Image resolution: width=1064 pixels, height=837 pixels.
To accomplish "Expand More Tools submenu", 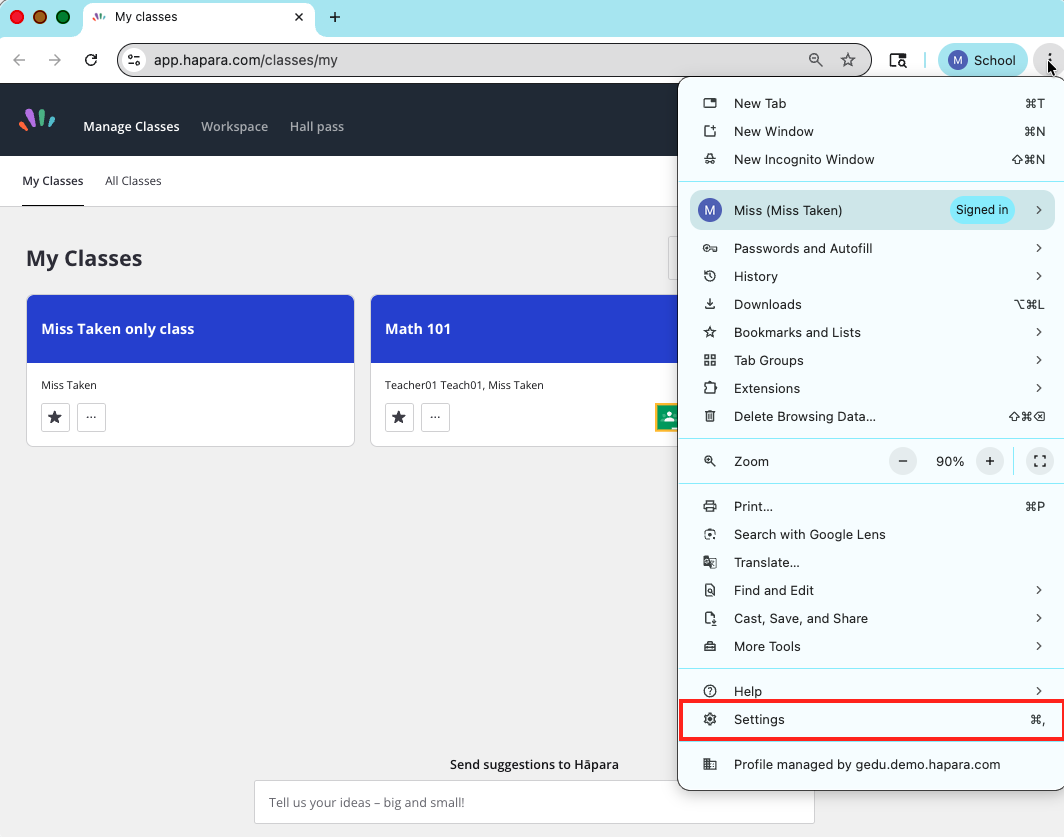I will (871, 647).
